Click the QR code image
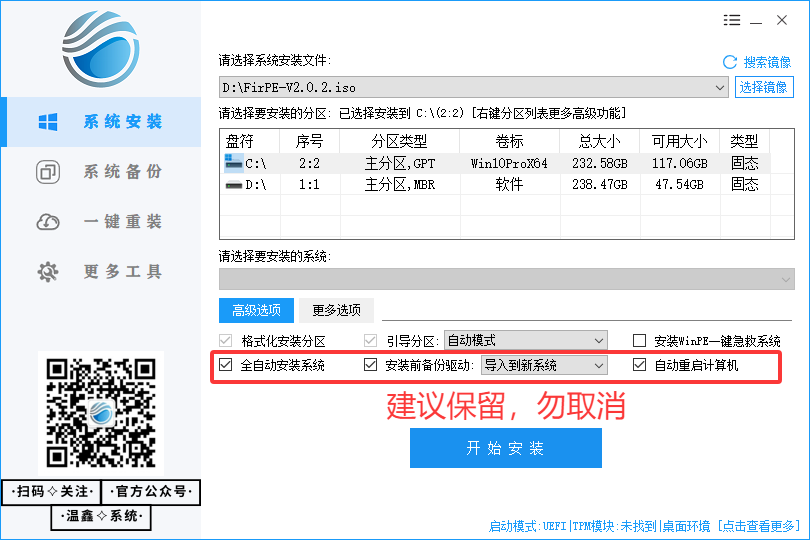Screen dimensions: 810x540 pos(101,412)
